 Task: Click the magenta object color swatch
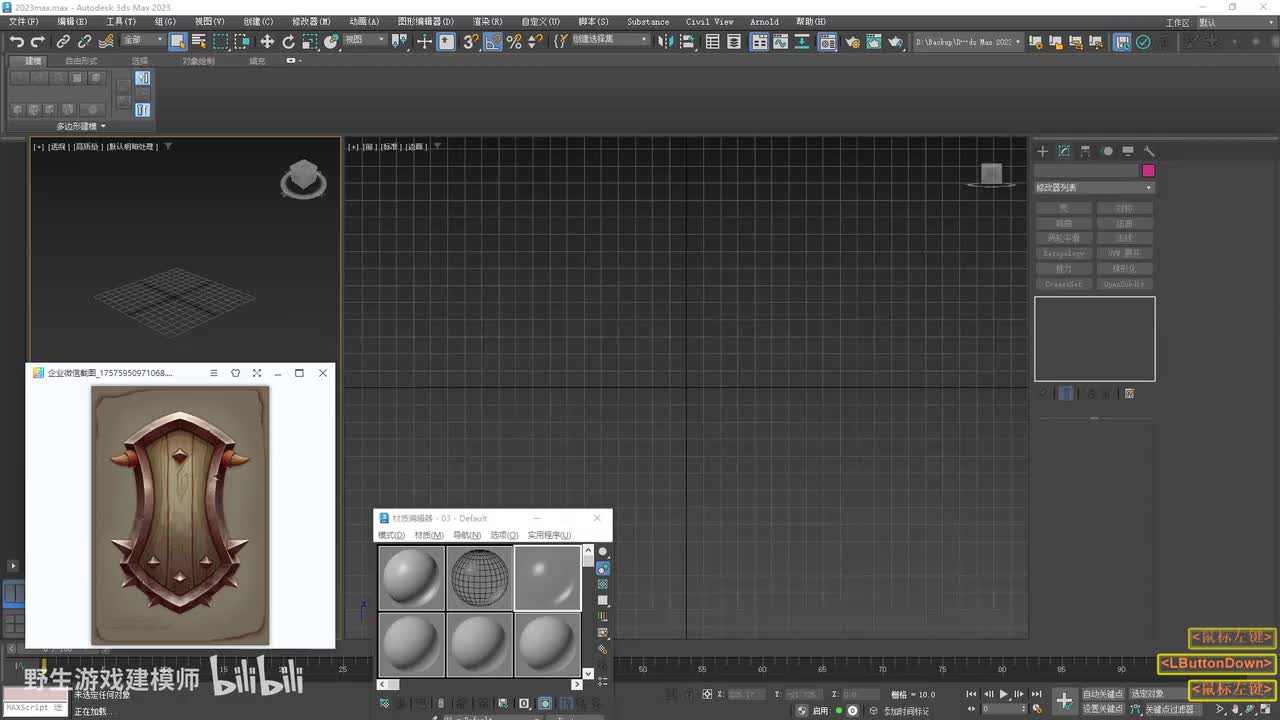coord(1148,171)
